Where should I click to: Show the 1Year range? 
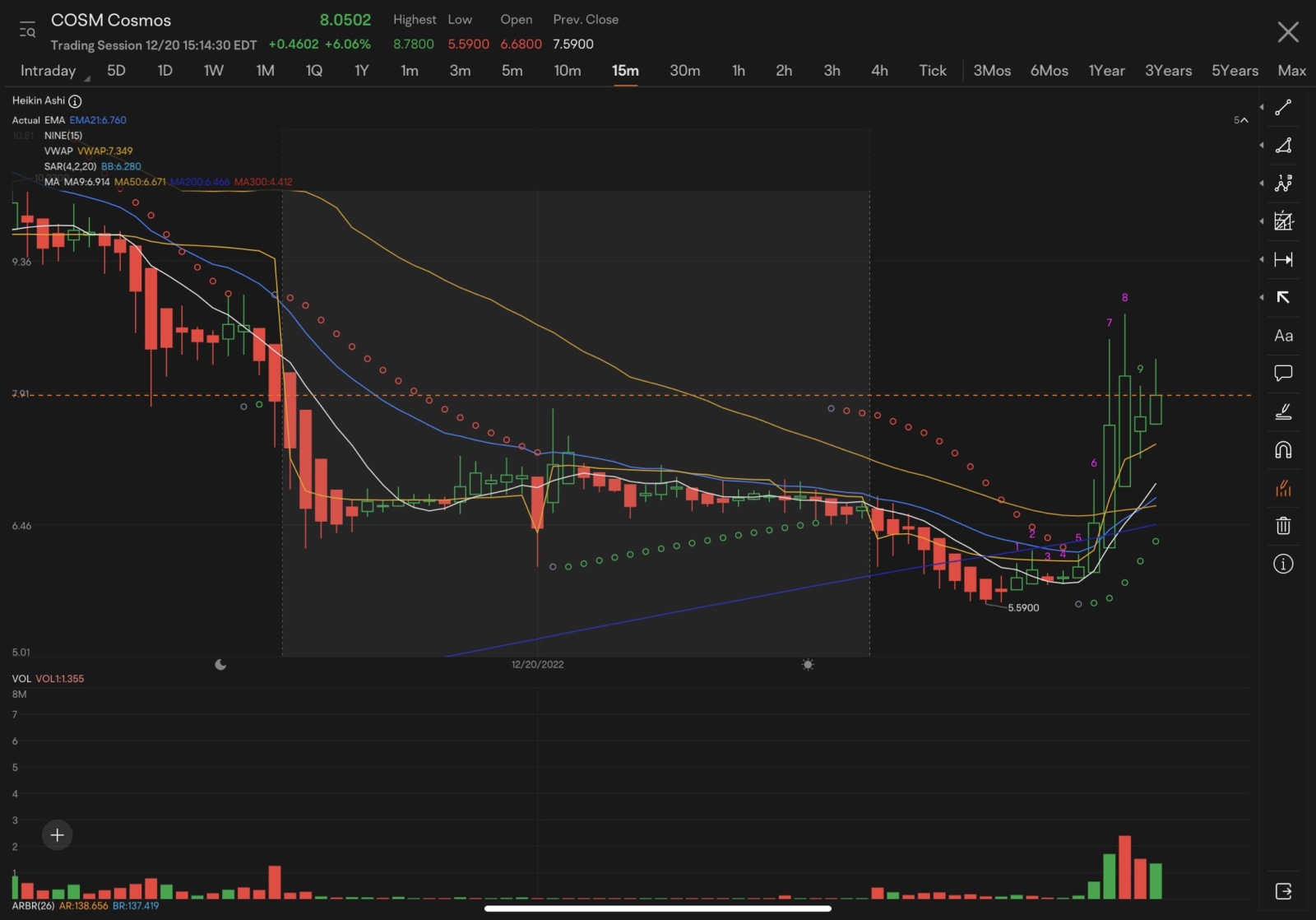click(1107, 71)
